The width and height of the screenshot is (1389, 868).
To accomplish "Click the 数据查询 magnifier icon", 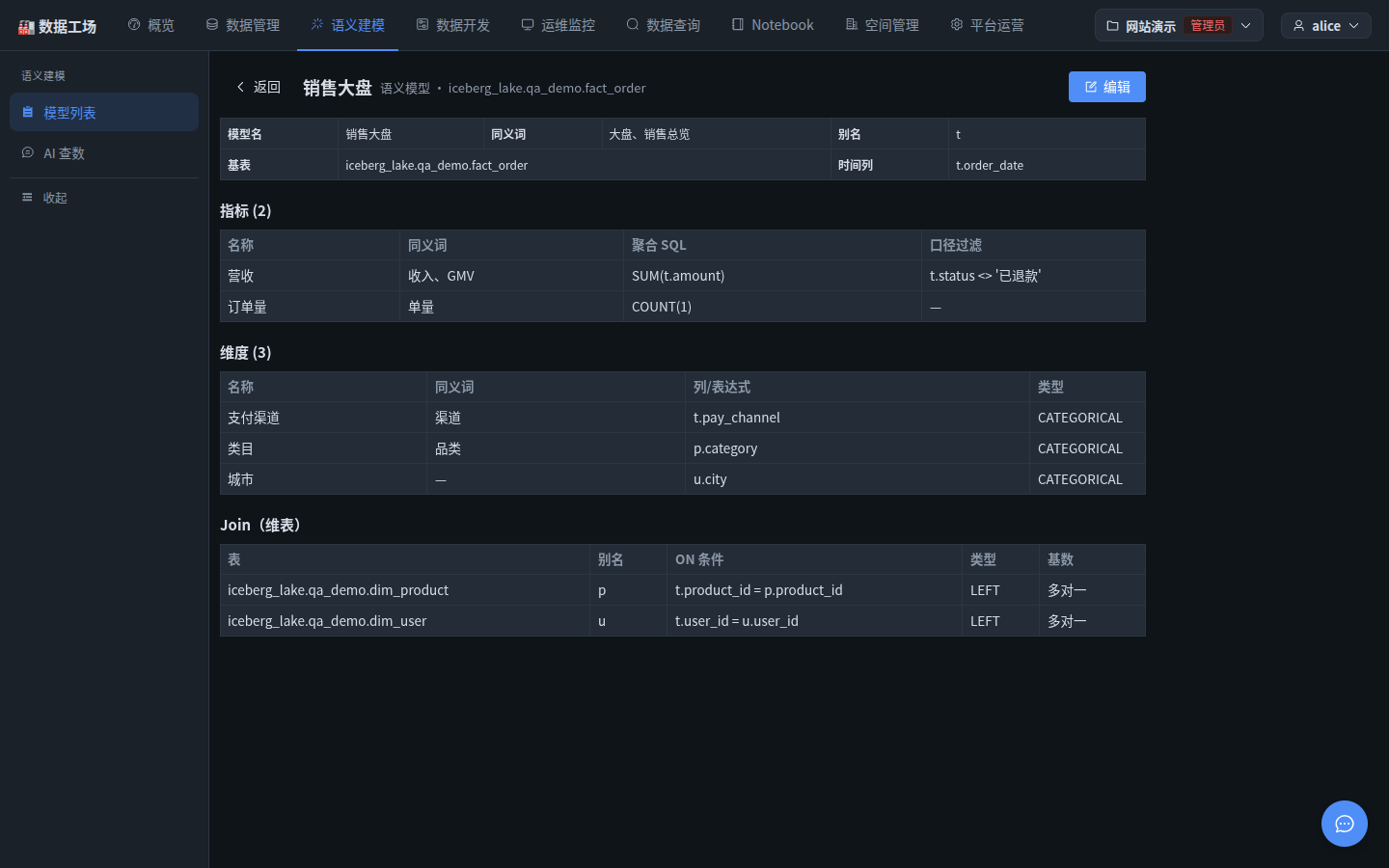I will [633, 24].
